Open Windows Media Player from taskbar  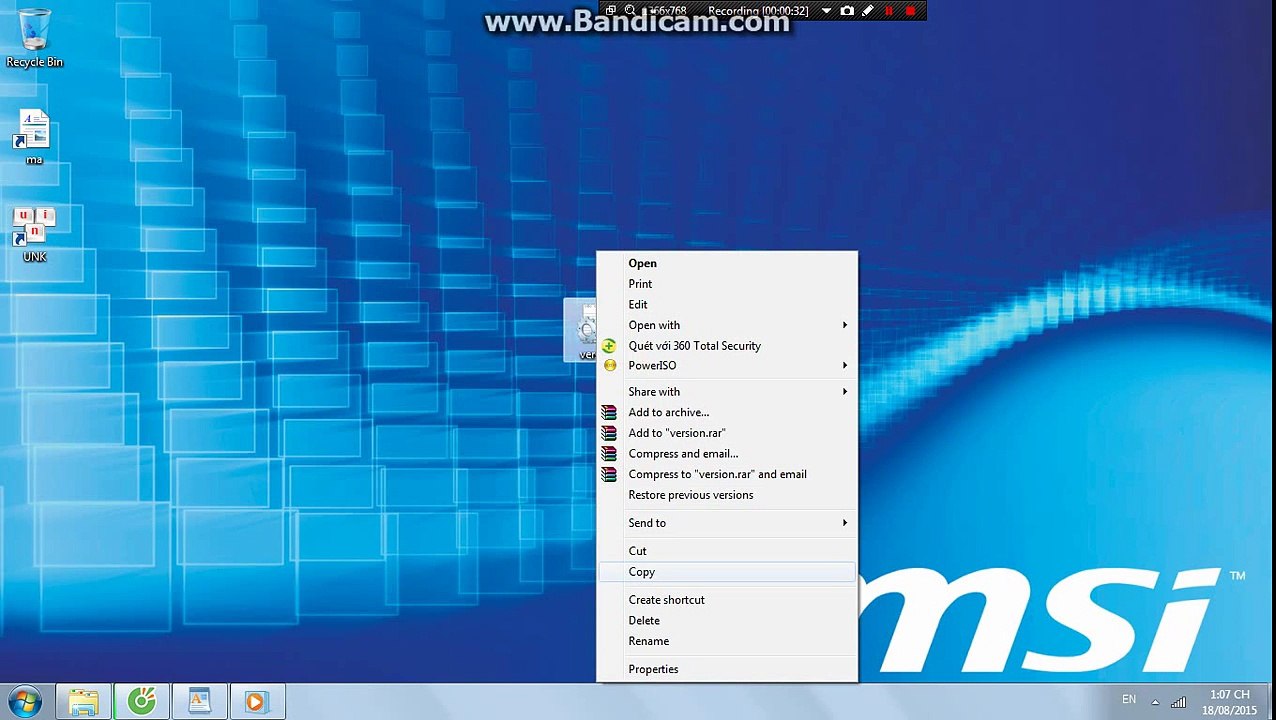click(256, 702)
